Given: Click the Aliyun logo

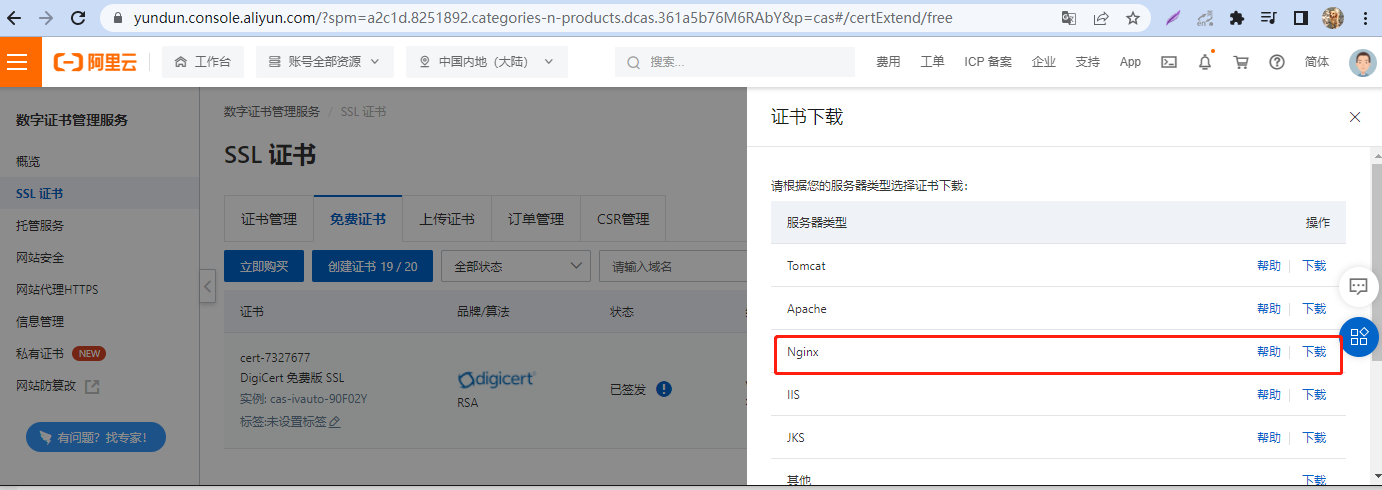Looking at the screenshot, I should click(96, 62).
